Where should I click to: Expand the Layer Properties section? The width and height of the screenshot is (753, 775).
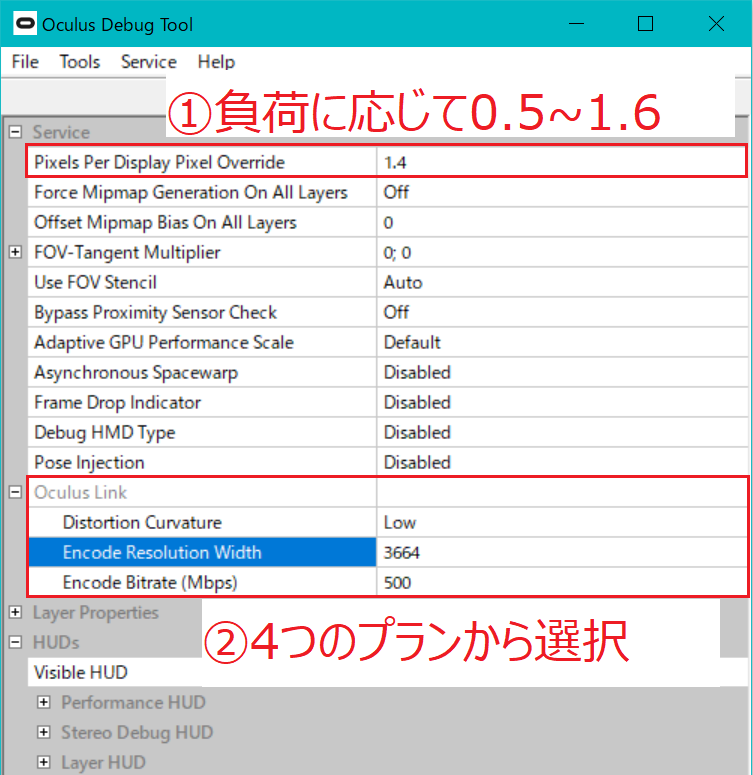click(15, 612)
